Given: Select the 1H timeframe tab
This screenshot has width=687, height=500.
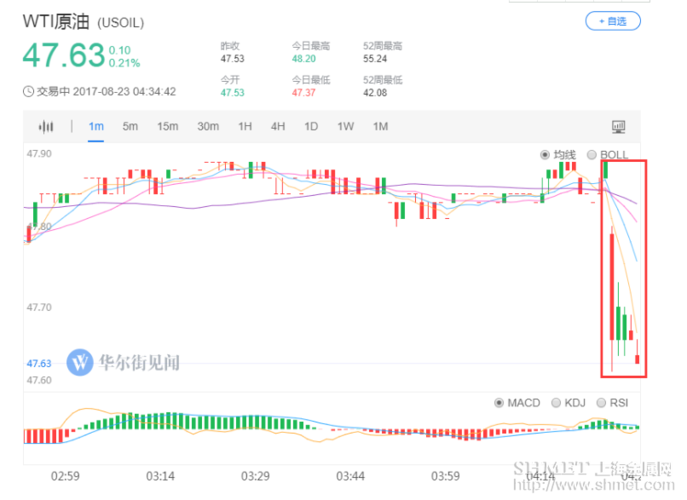Looking at the screenshot, I should (245, 127).
